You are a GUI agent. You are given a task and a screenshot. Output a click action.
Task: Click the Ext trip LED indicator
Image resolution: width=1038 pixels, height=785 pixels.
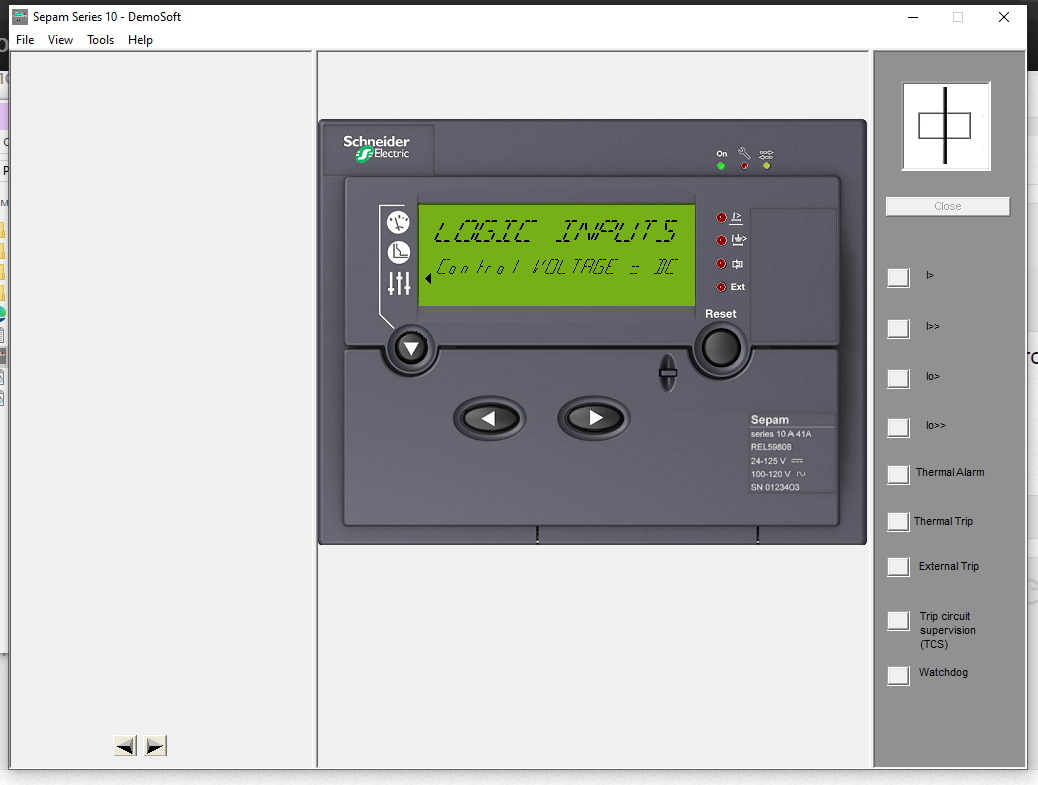[722, 287]
